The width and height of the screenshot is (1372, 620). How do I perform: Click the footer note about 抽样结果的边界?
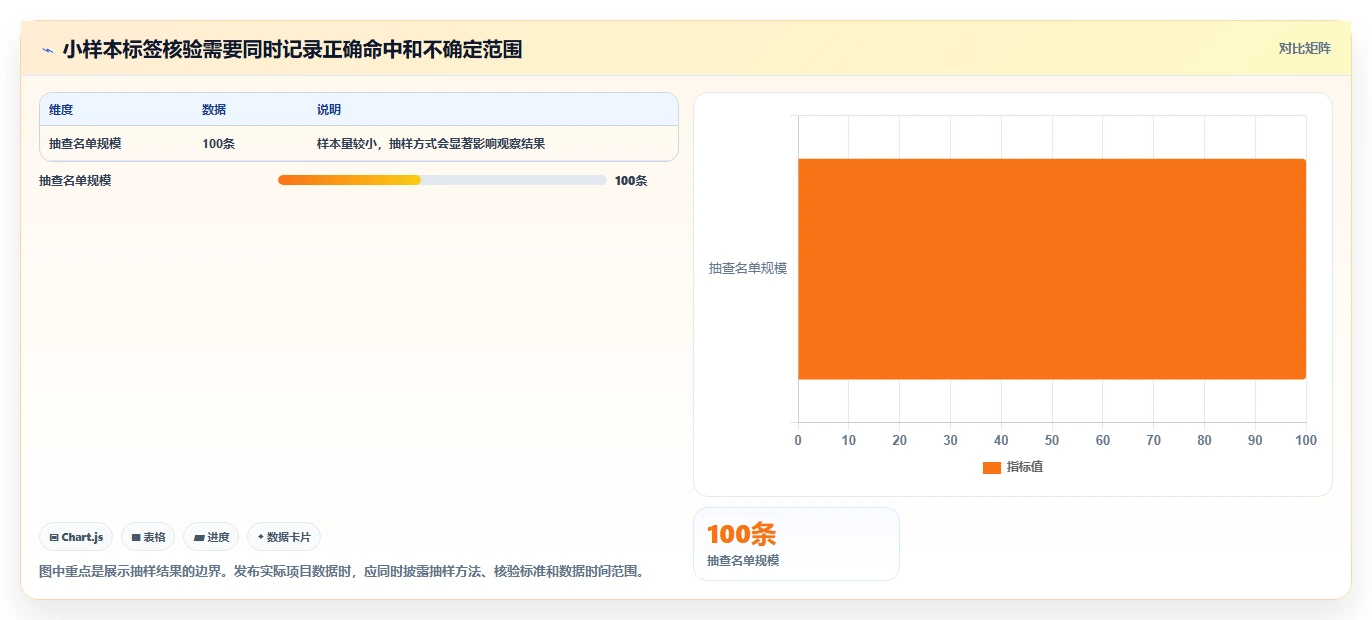tap(341, 571)
